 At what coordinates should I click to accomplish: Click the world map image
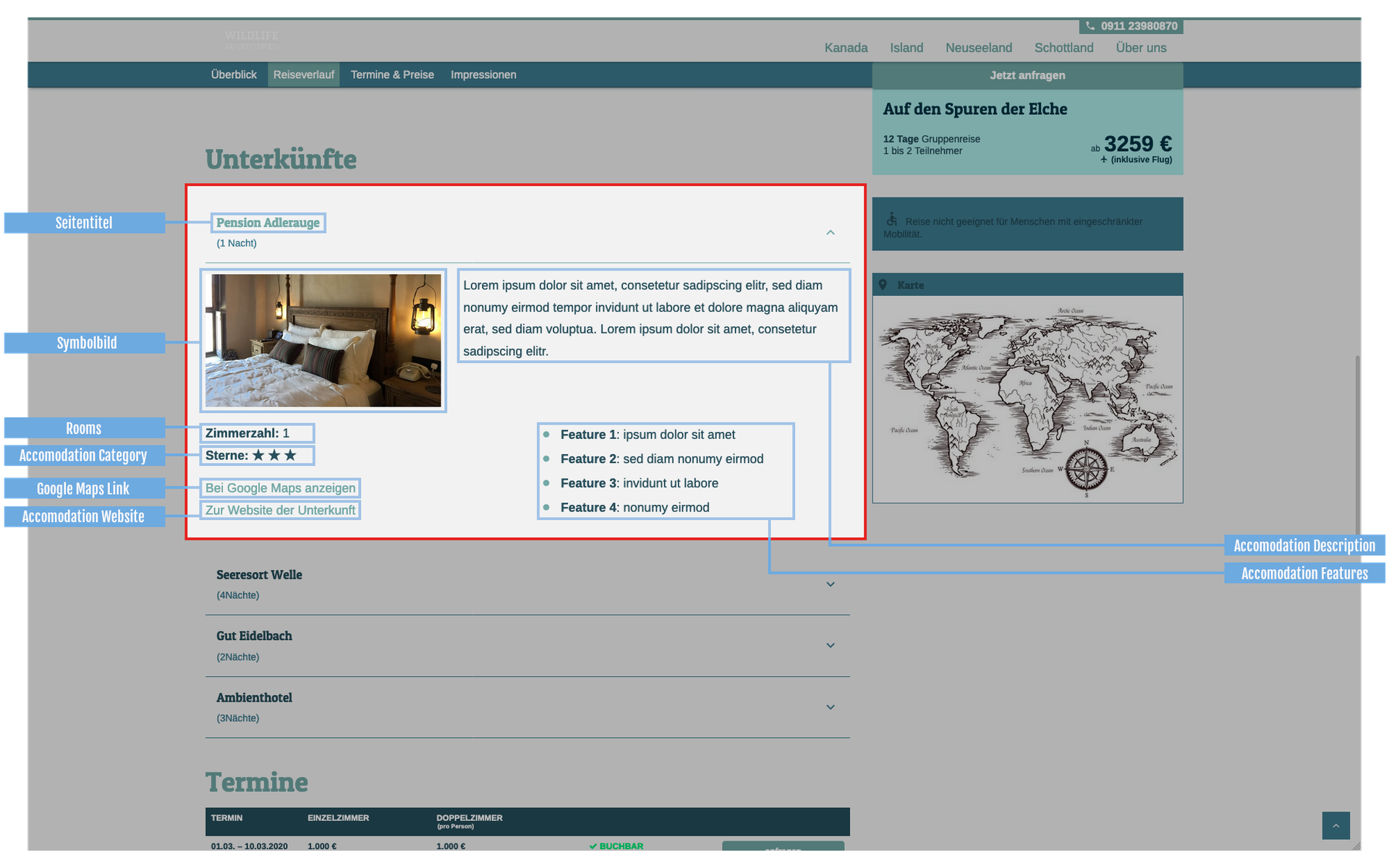pos(1027,399)
